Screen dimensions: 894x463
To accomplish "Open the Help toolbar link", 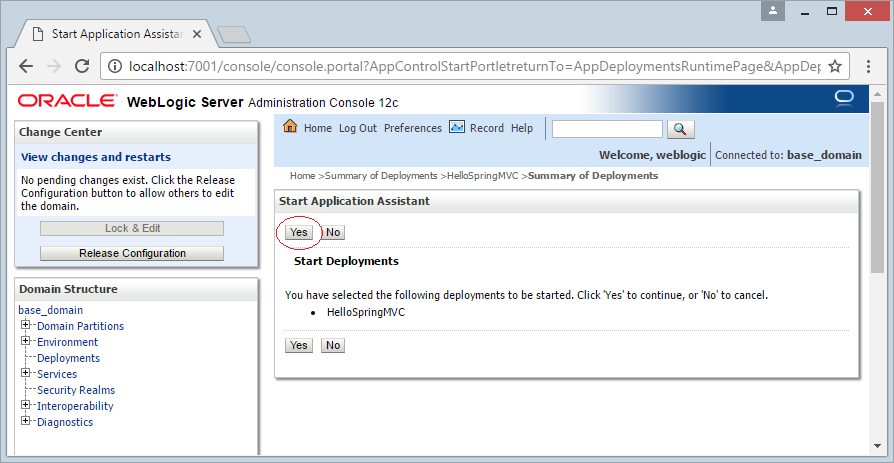I will [522, 128].
